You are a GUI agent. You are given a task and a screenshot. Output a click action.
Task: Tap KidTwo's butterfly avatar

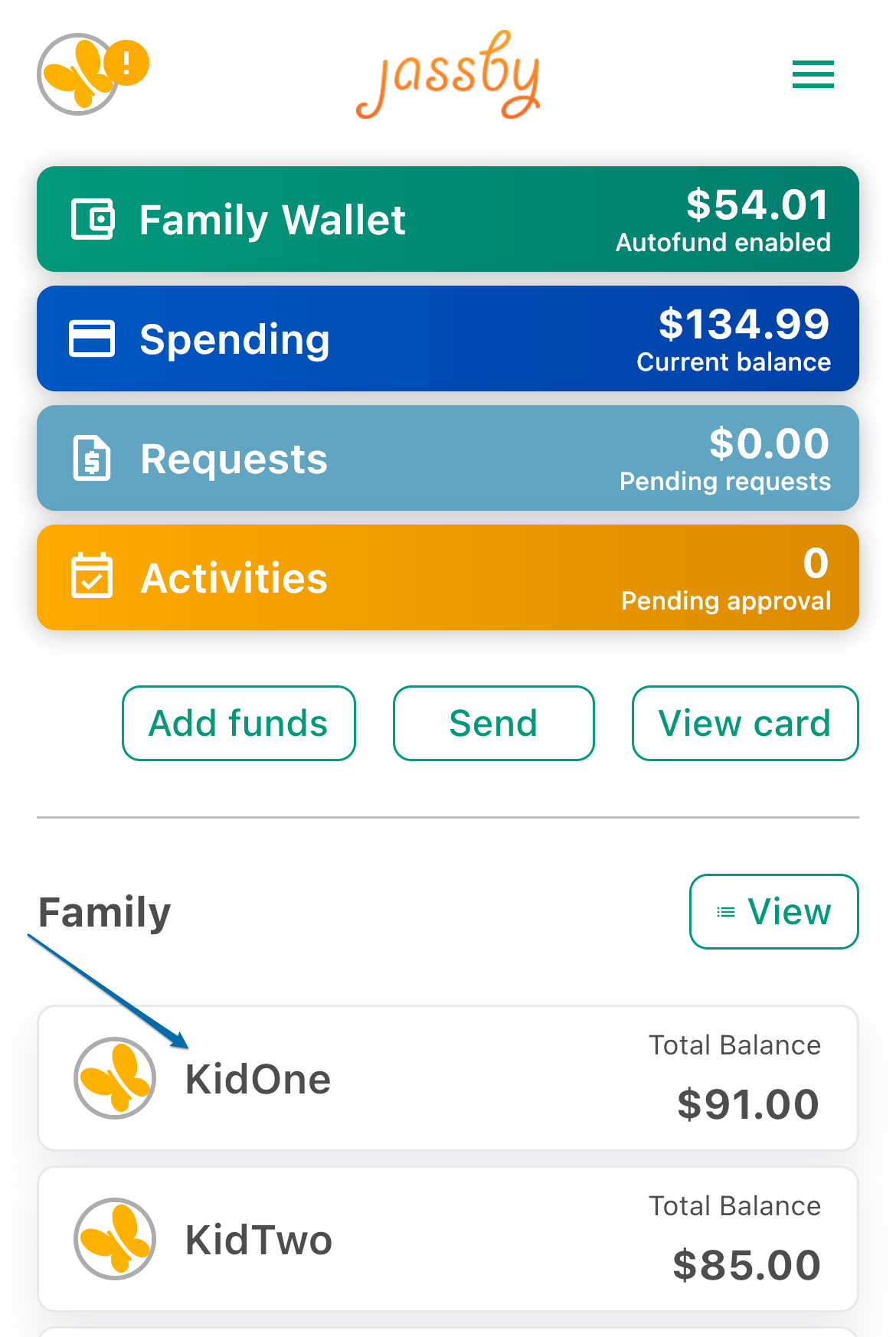click(115, 1239)
